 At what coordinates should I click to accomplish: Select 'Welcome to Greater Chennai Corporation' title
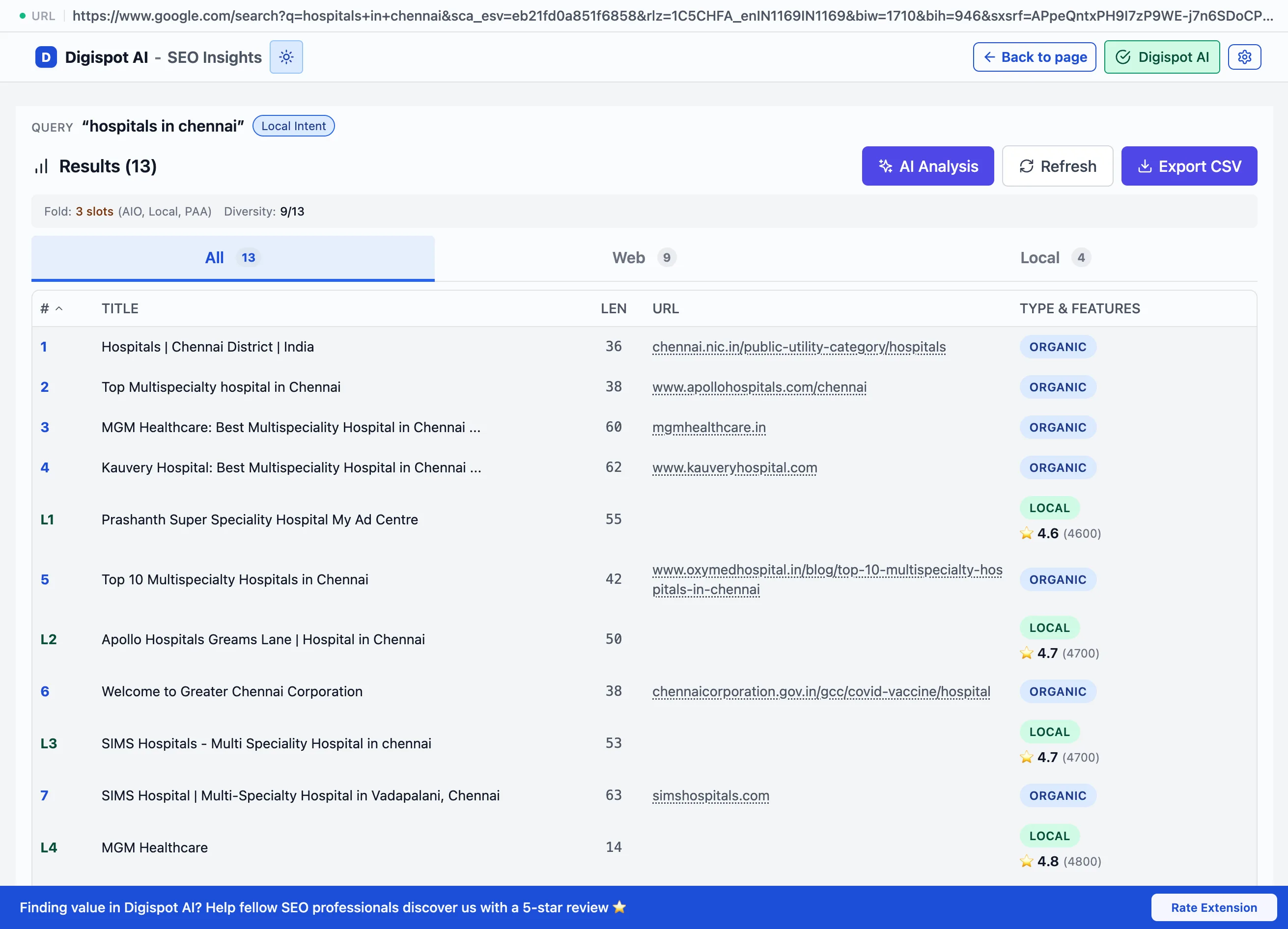point(232,691)
